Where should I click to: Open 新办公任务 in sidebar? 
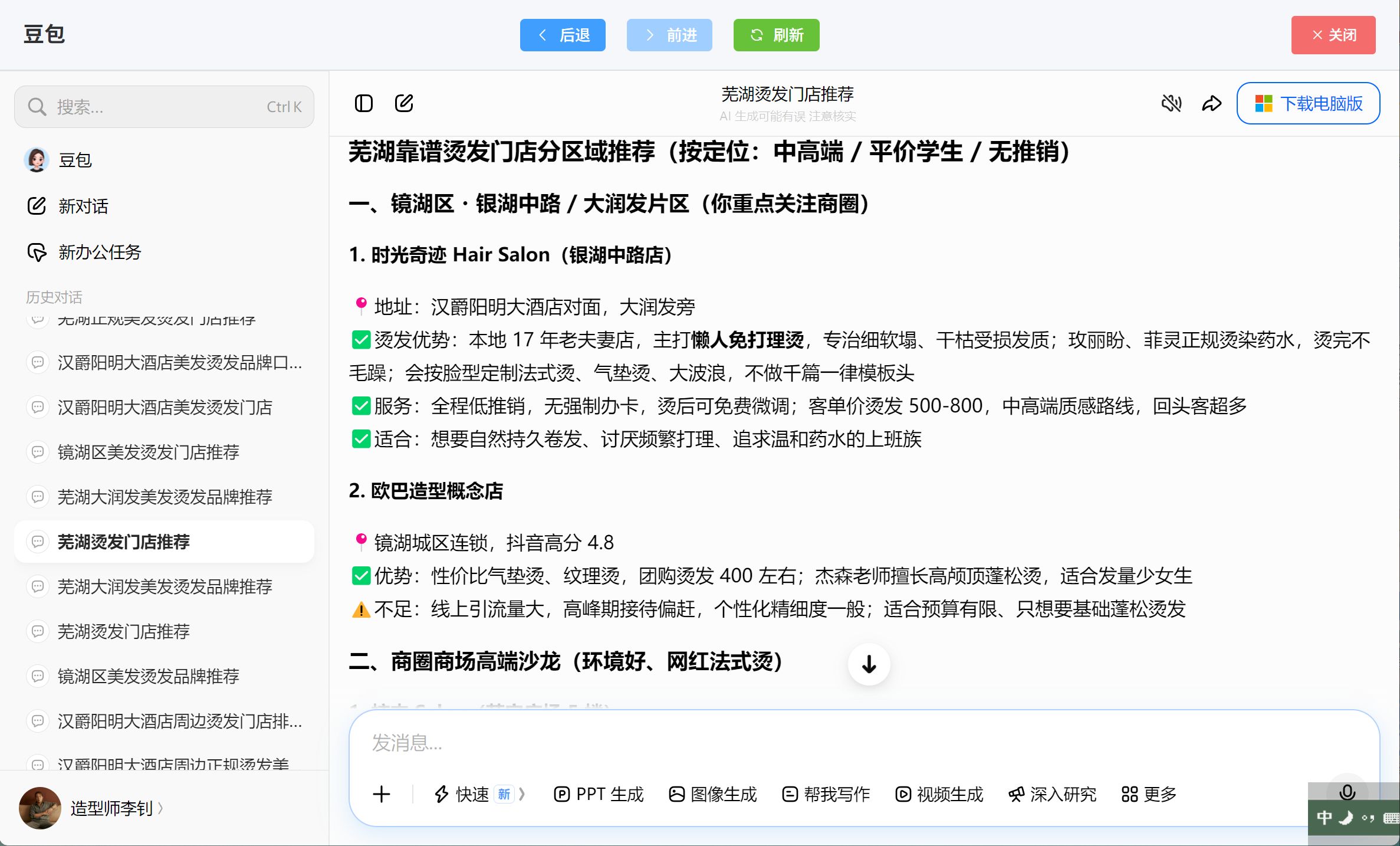[x=164, y=252]
